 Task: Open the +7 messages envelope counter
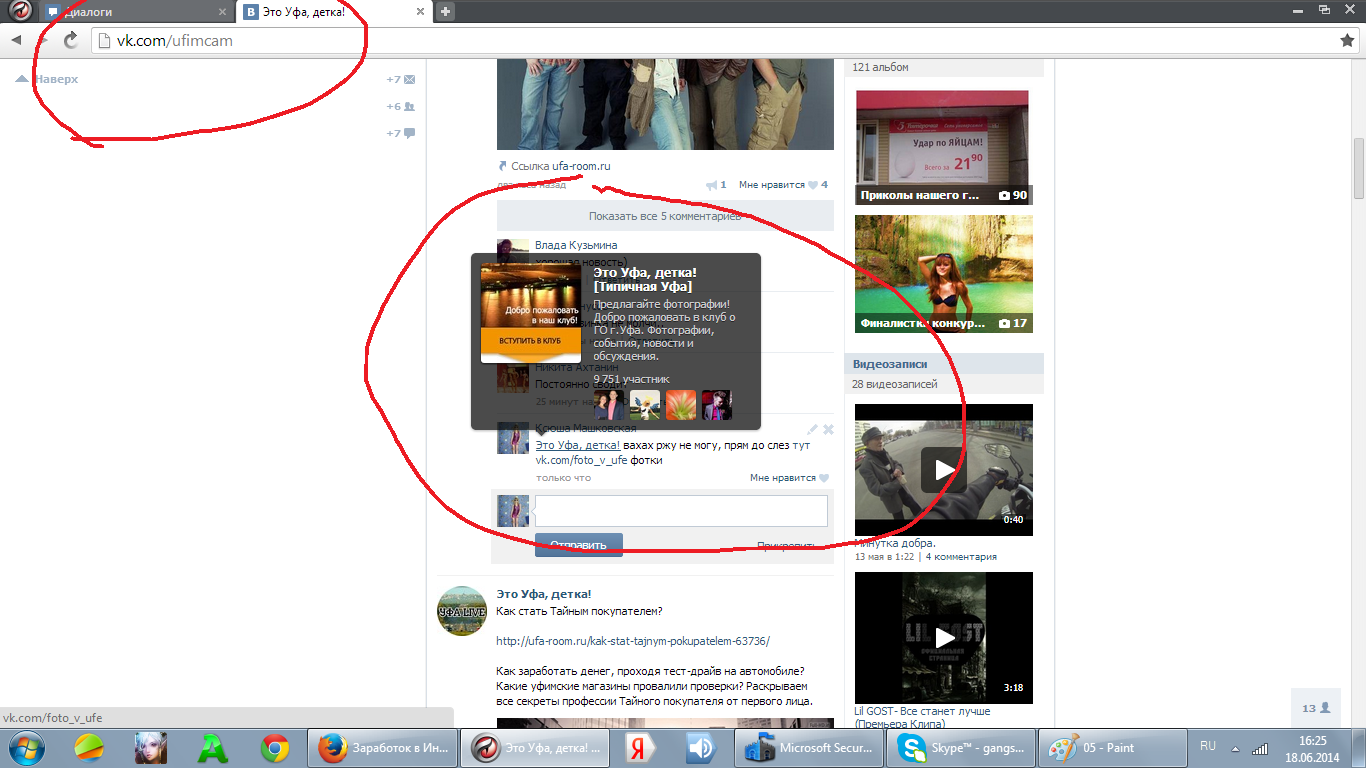tap(401, 79)
